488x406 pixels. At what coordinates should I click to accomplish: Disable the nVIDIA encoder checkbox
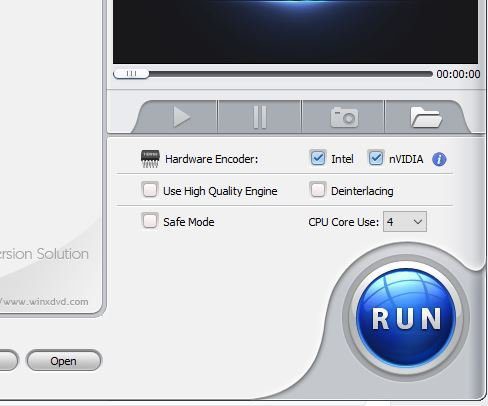pos(375,158)
